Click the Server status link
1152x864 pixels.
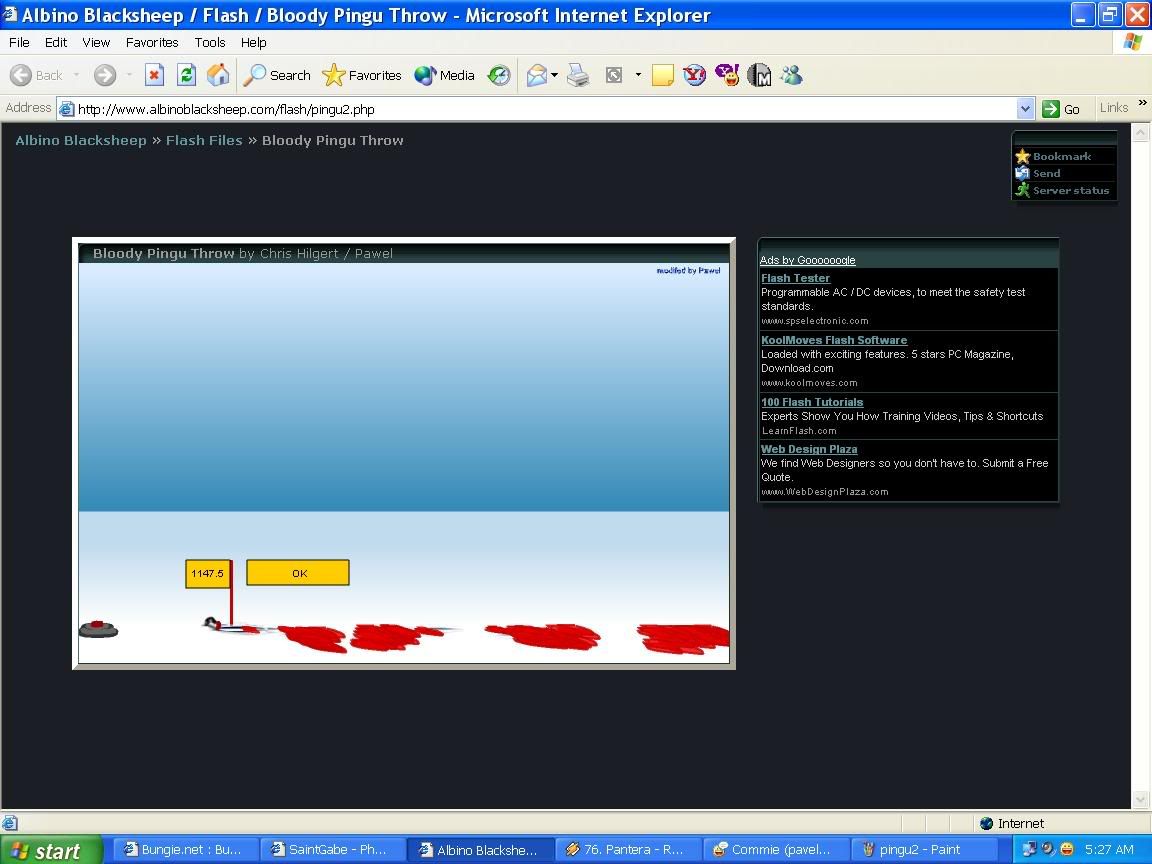click(x=1070, y=190)
